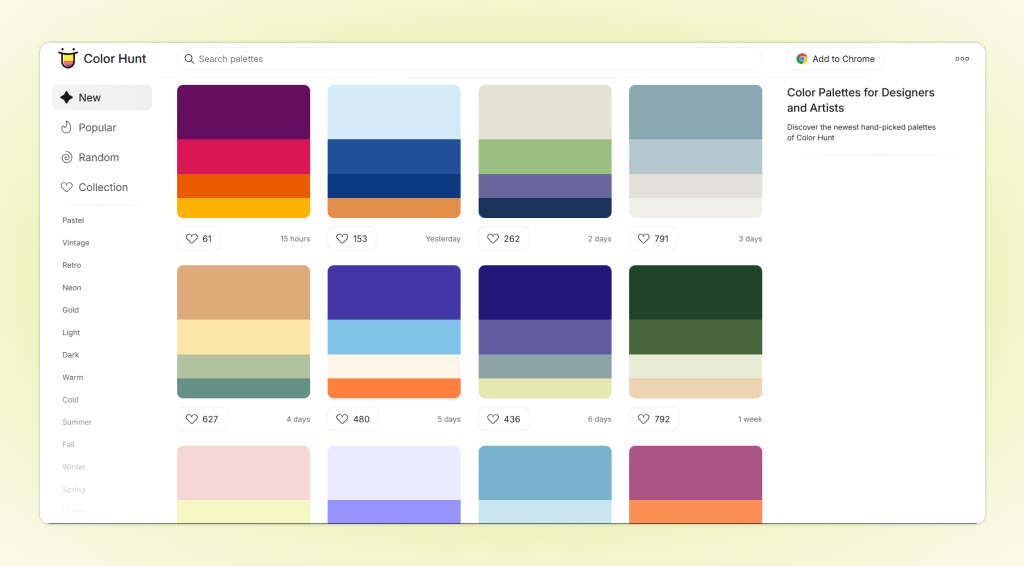Filter palettes by Dark tag

[x=71, y=355]
